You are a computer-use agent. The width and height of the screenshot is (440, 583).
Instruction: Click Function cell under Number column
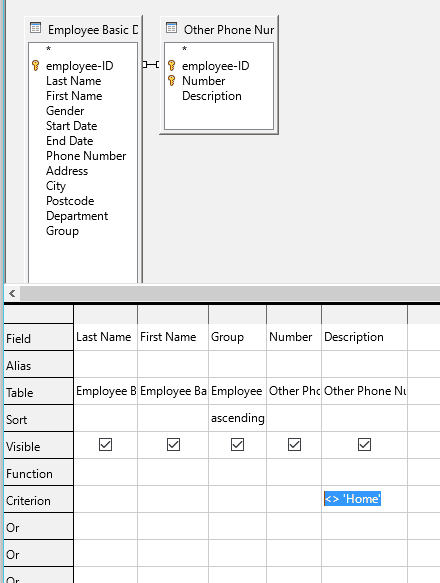pyautogui.click(x=294, y=472)
